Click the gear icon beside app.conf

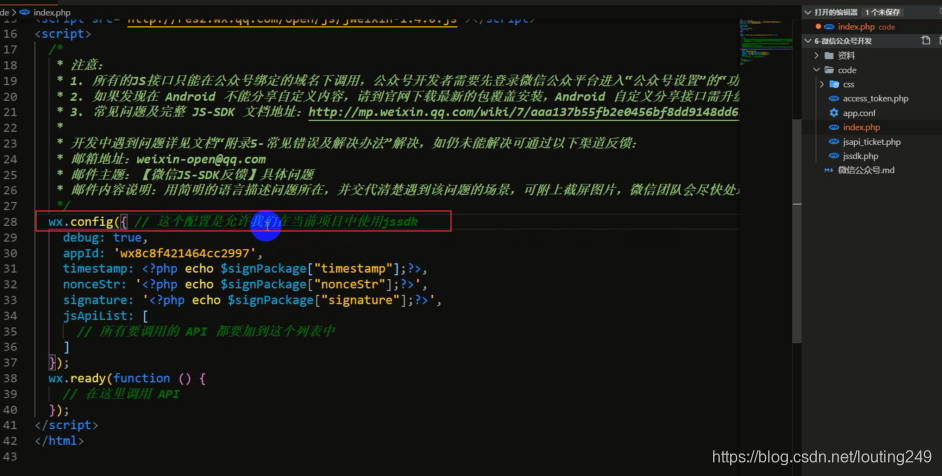point(833,112)
